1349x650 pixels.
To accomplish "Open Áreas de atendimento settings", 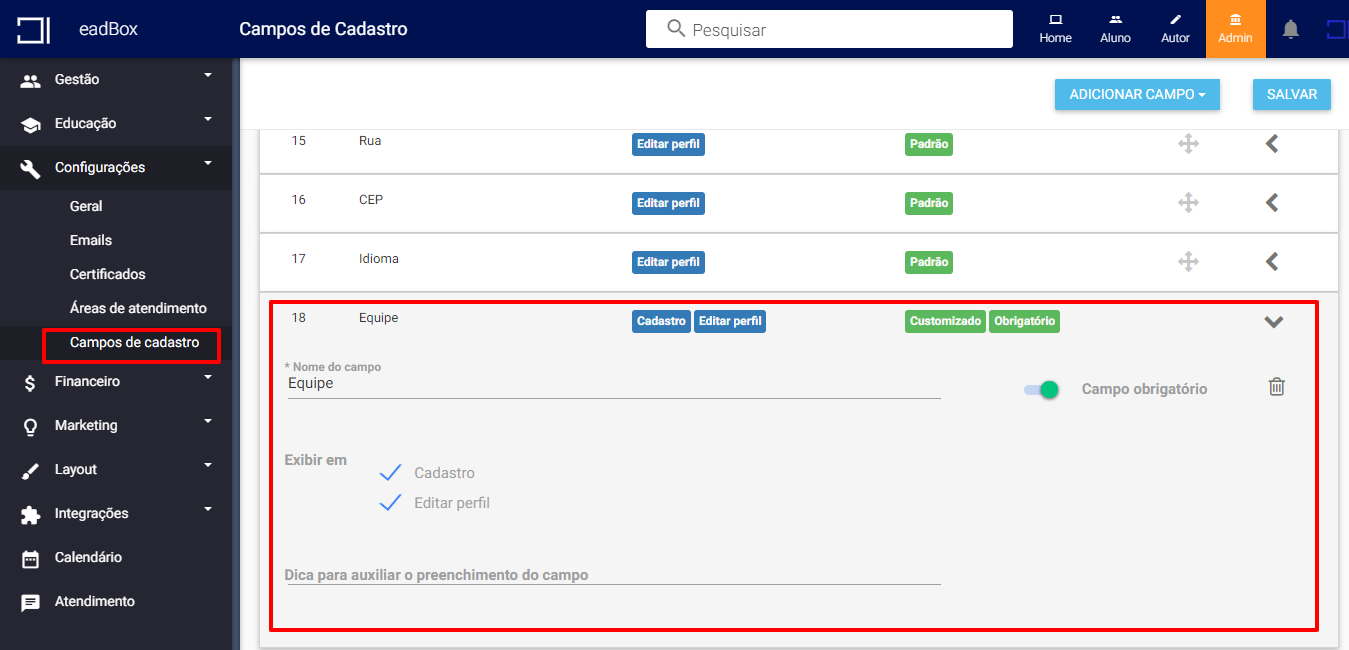I will pyautogui.click(x=138, y=308).
